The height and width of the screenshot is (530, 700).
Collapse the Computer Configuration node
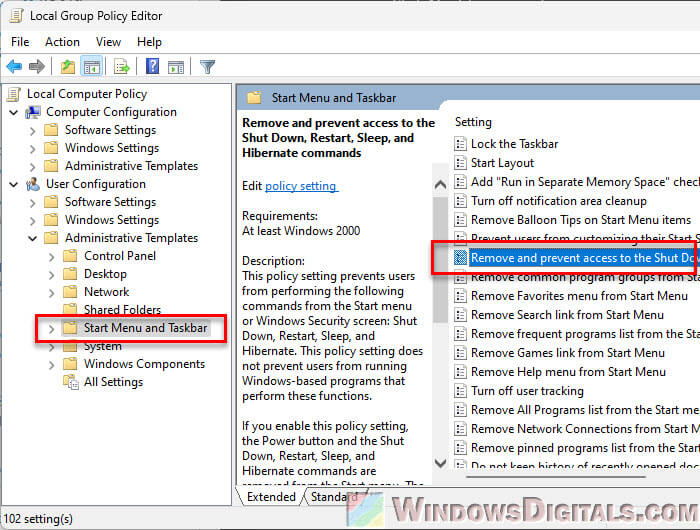pos(14,112)
